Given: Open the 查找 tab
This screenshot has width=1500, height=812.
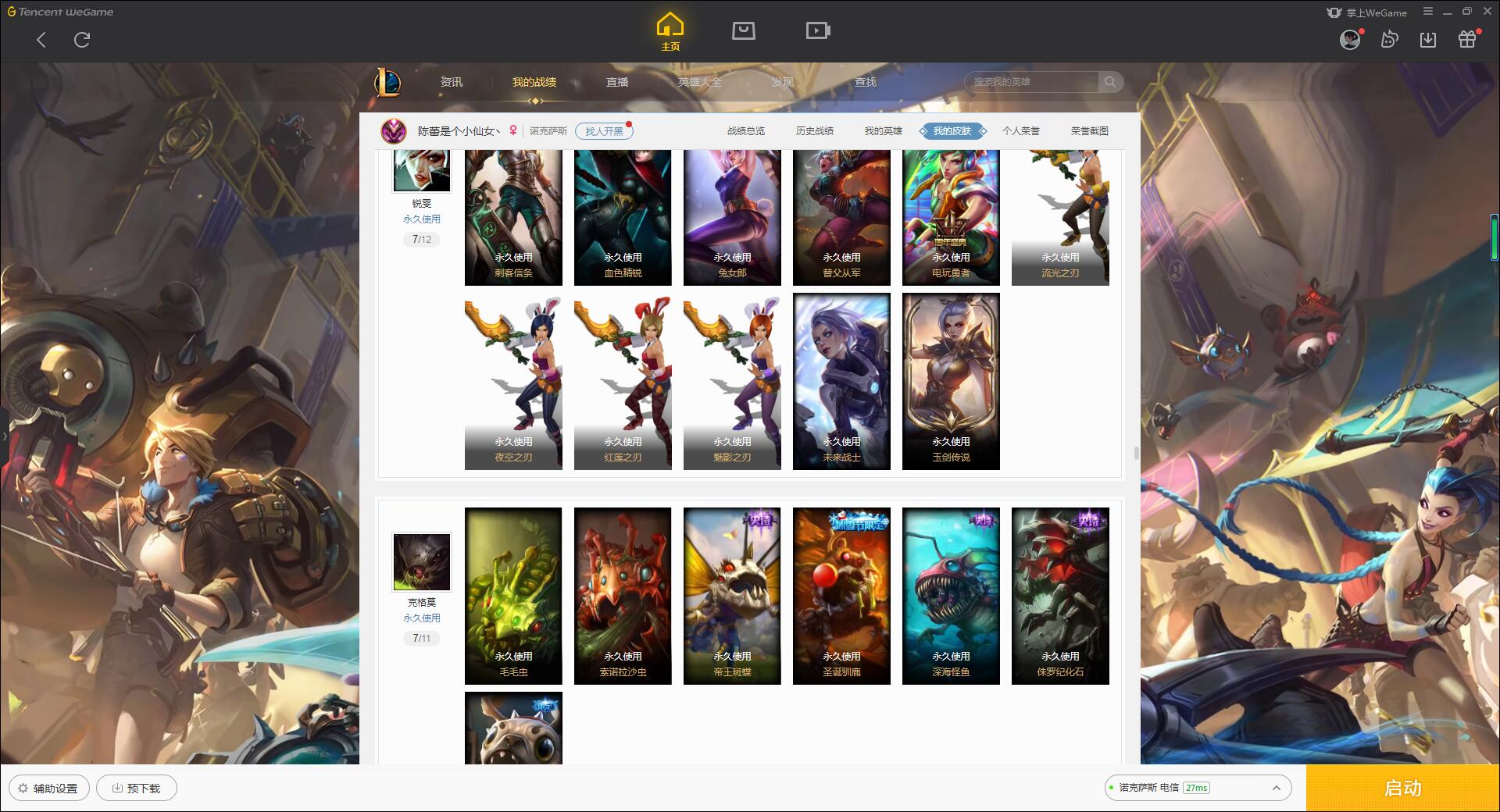Looking at the screenshot, I should pyautogui.click(x=866, y=82).
